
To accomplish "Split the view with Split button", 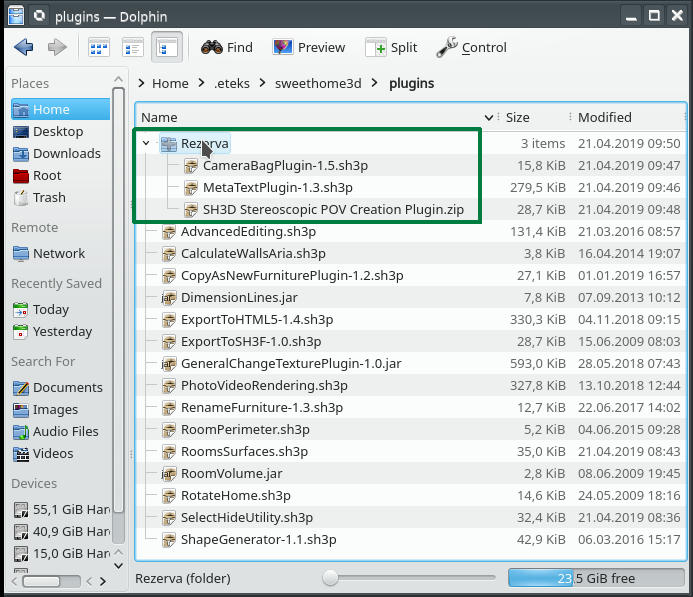I will pyautogui.click(x=391, y=47).
